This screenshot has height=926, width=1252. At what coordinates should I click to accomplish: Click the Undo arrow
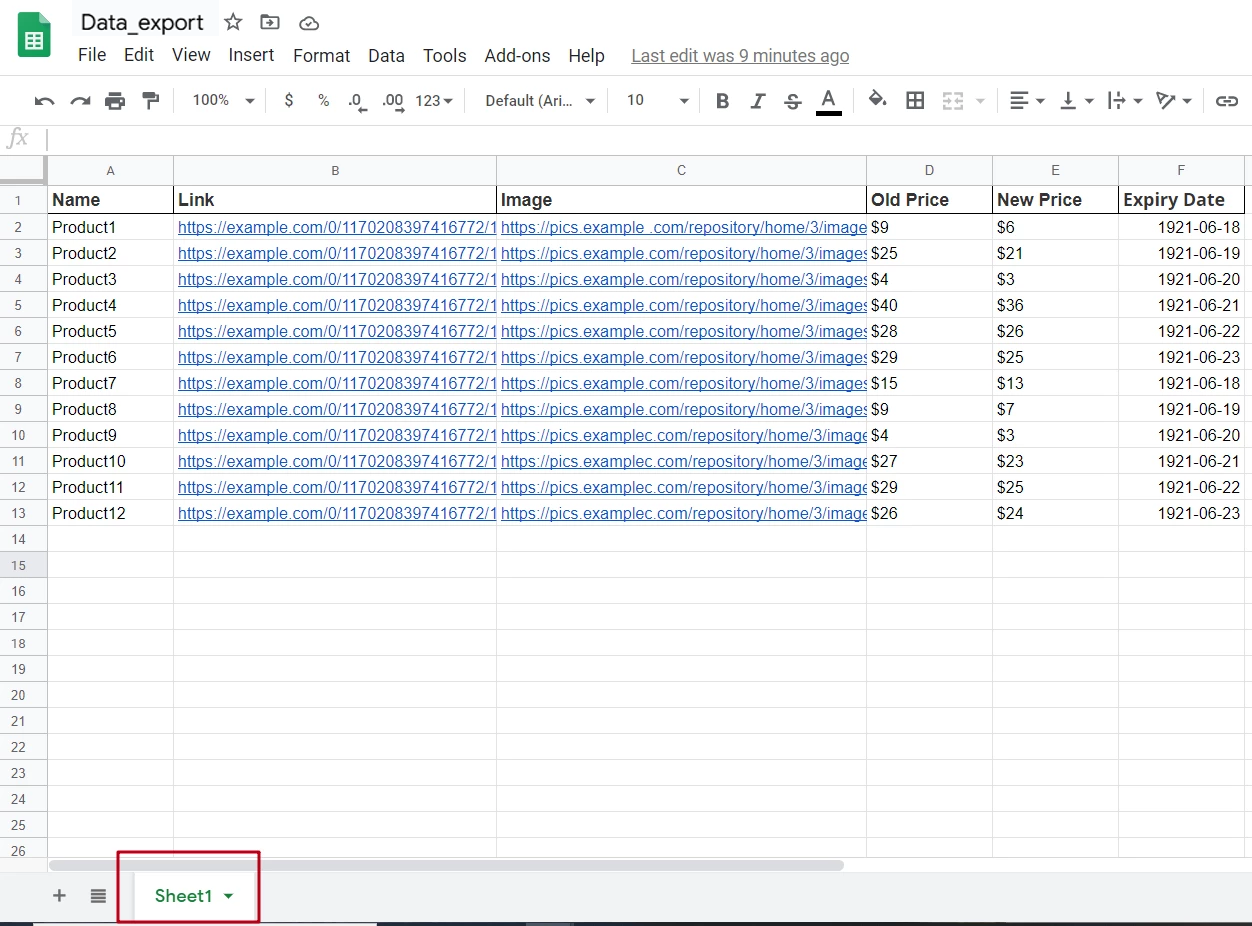45,101
